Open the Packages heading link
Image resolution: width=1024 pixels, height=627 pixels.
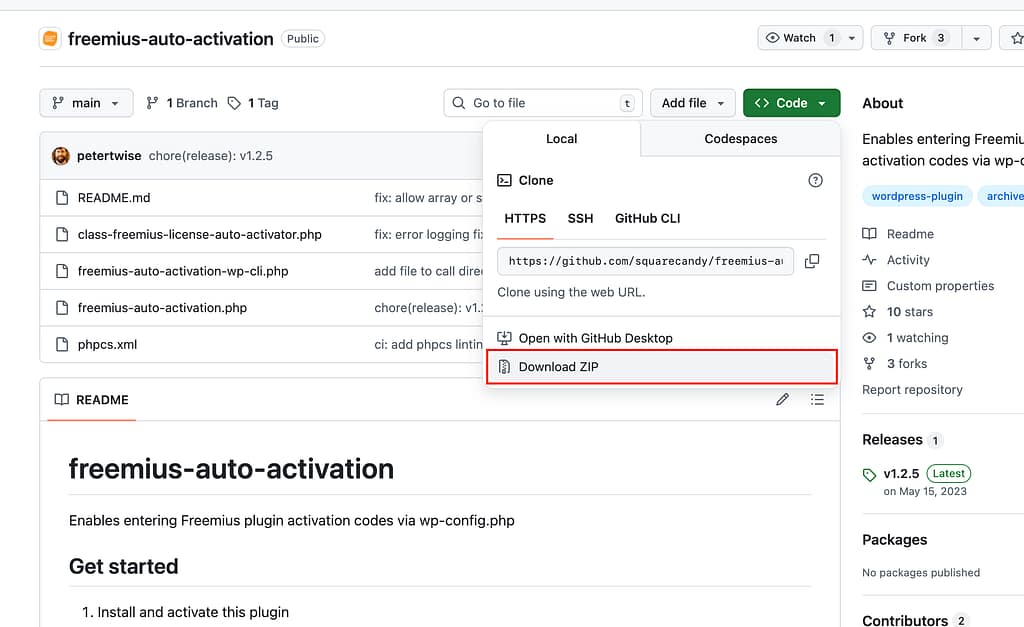894,539
